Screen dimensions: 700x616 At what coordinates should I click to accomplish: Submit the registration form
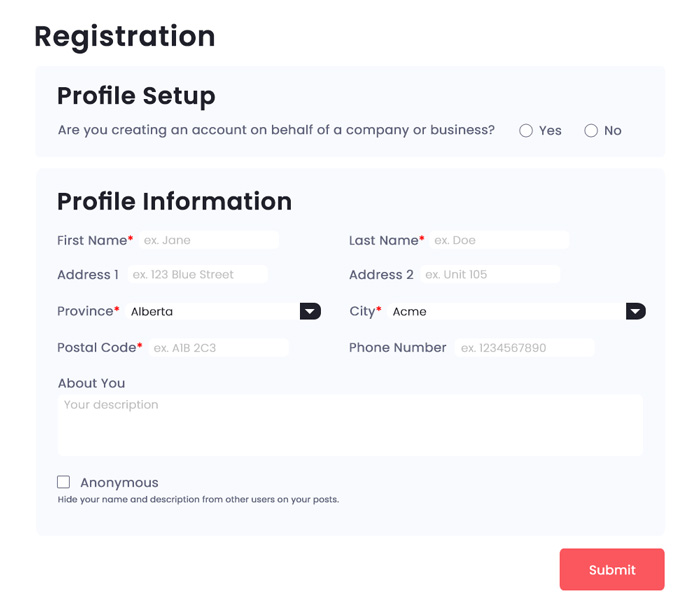[612, 569]
